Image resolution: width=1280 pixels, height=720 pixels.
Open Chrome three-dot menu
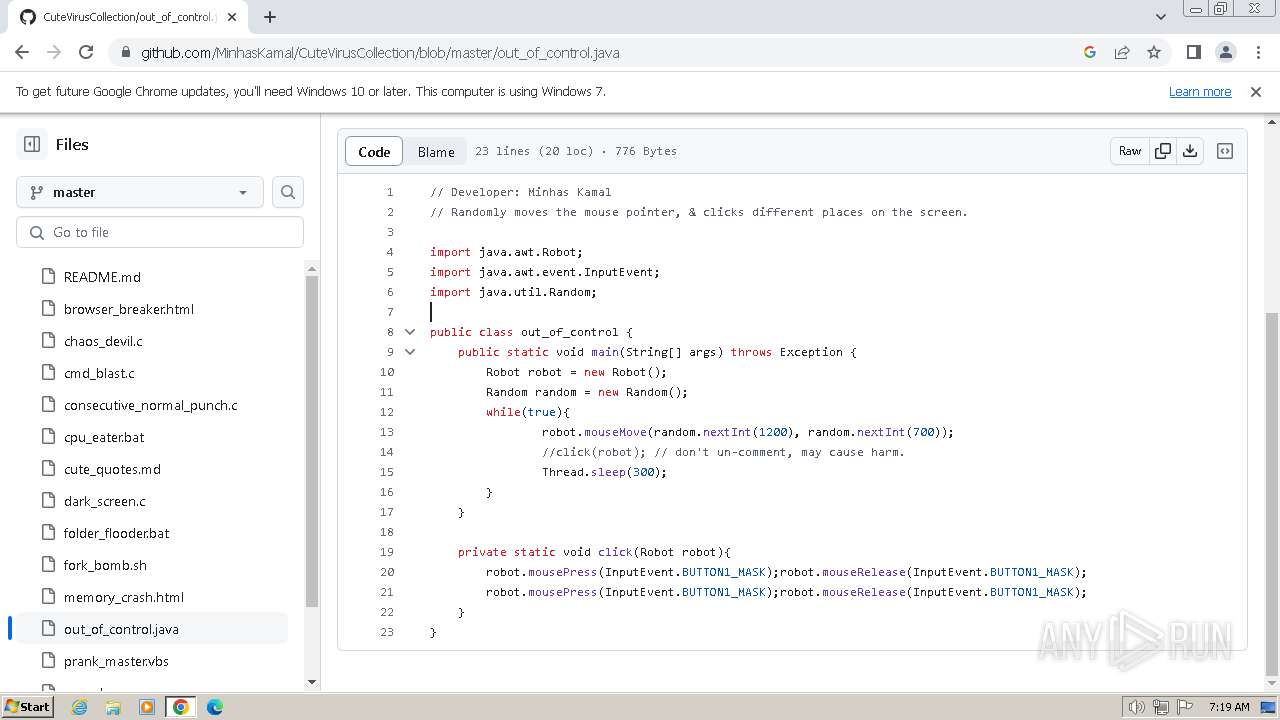[x=1257, y=52]
